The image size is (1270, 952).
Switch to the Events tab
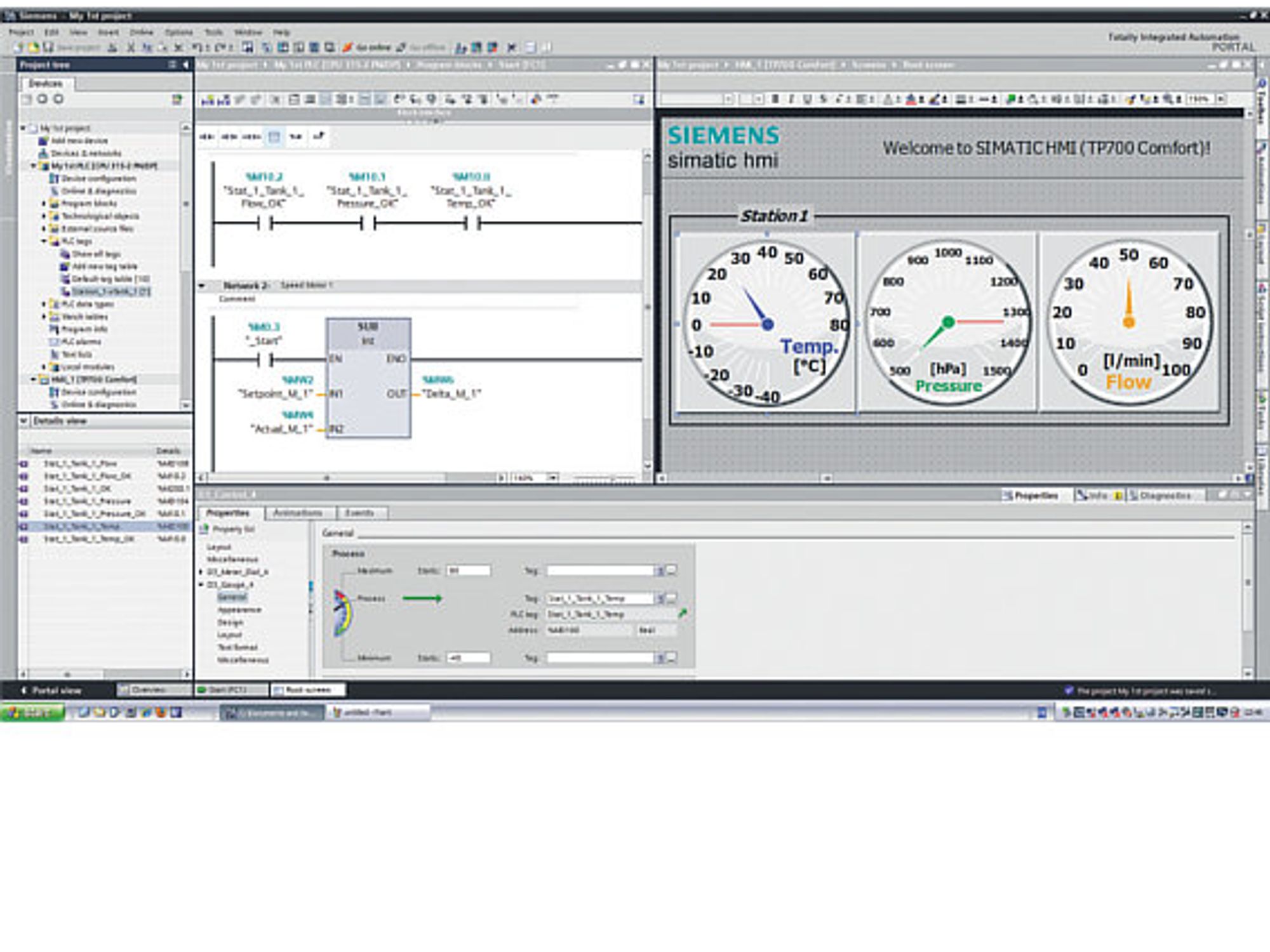coord(359,513)
